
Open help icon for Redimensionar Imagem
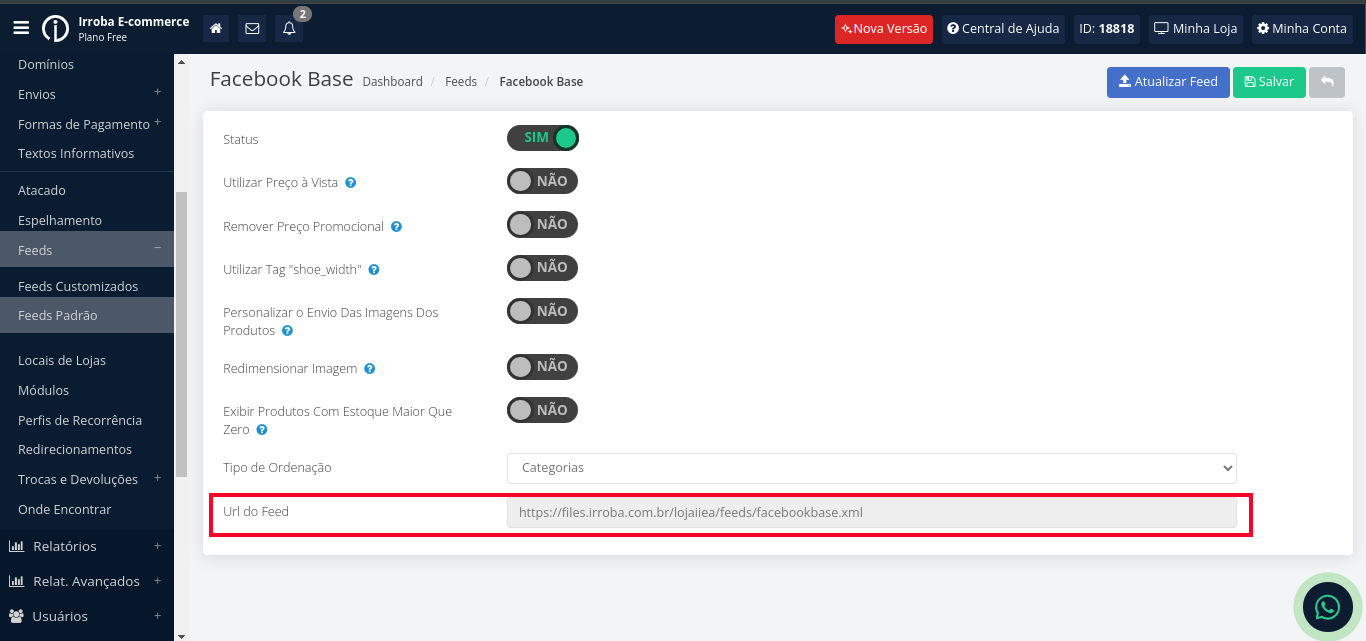click(x=370, y=369)
